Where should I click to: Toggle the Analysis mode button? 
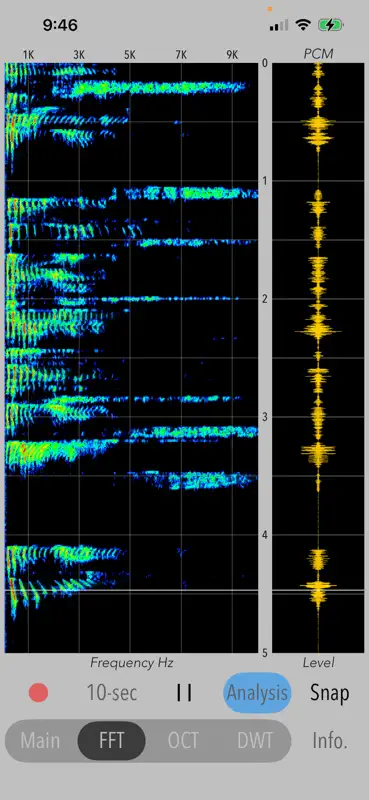point(257,693)
